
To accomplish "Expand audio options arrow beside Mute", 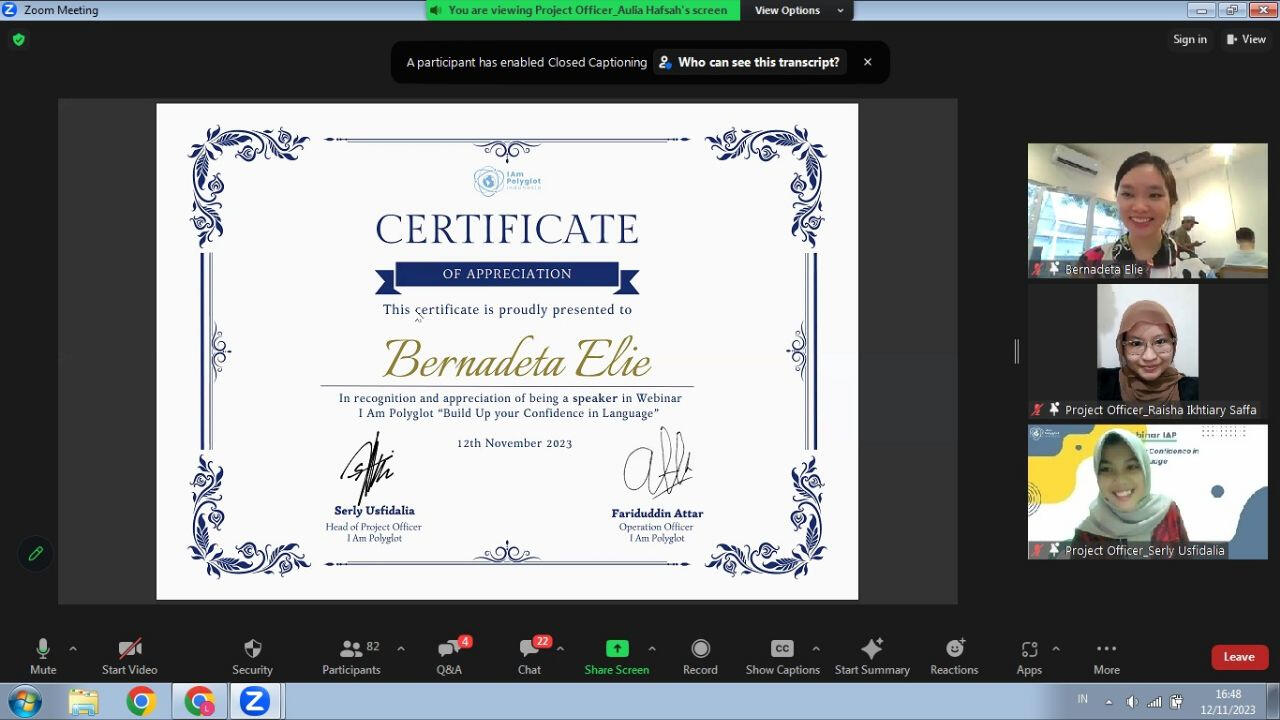I will pyautogui.click(x=72, y=648).
